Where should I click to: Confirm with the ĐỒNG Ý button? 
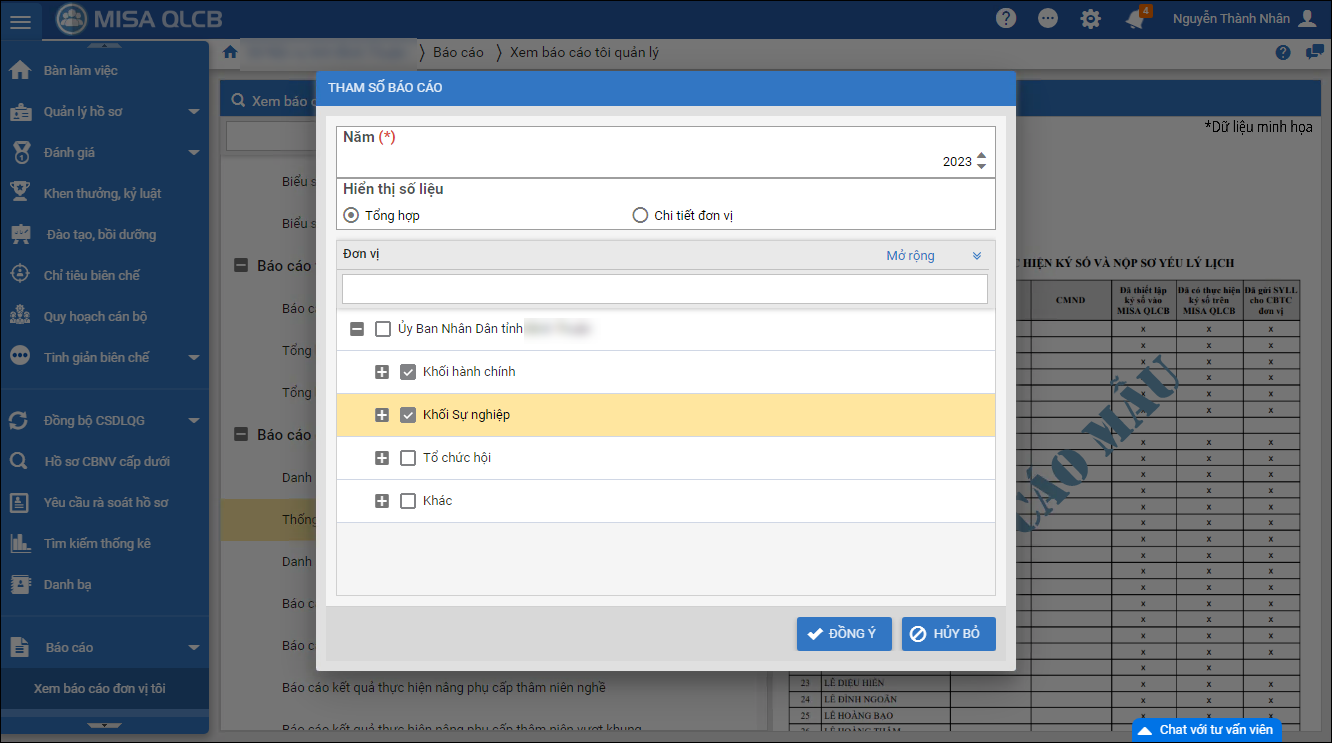843,634
